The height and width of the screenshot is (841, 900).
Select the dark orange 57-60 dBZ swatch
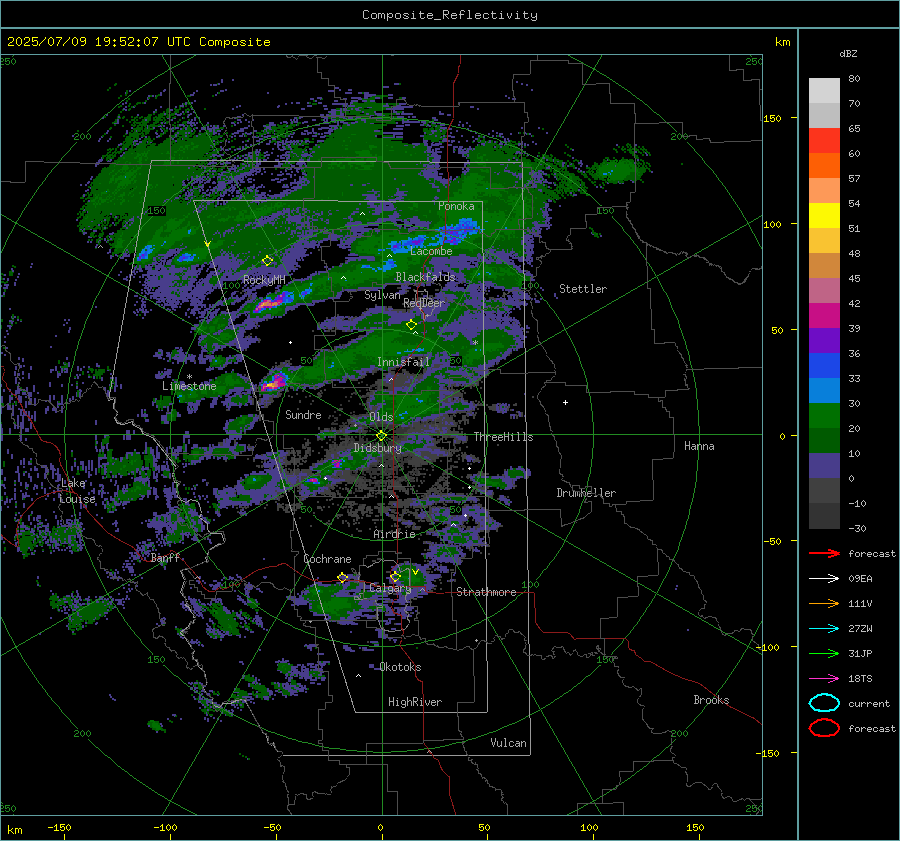point(824,166)
